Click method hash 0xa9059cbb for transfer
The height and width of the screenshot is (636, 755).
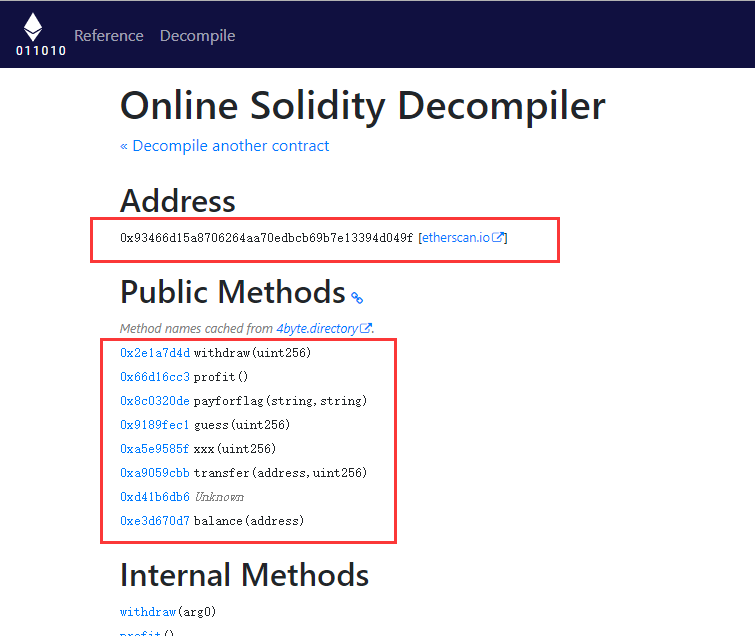pyautogui.click(x=154, y=473)
